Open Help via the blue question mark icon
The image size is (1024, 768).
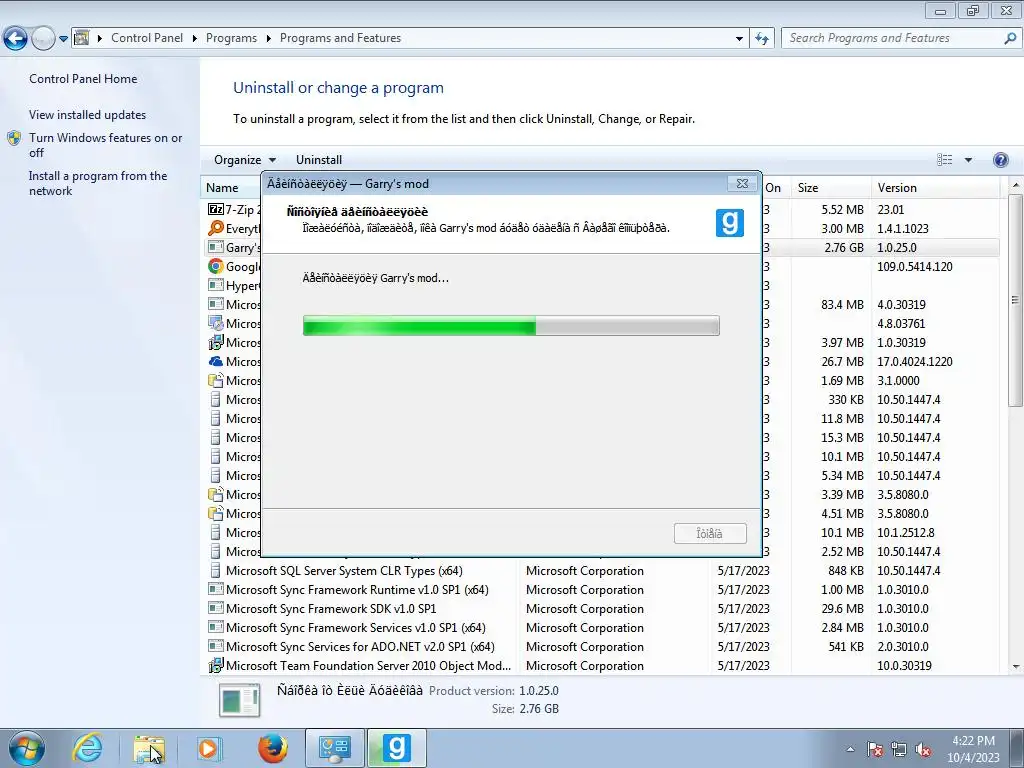pyautogui.click(x=1000, y=160)
